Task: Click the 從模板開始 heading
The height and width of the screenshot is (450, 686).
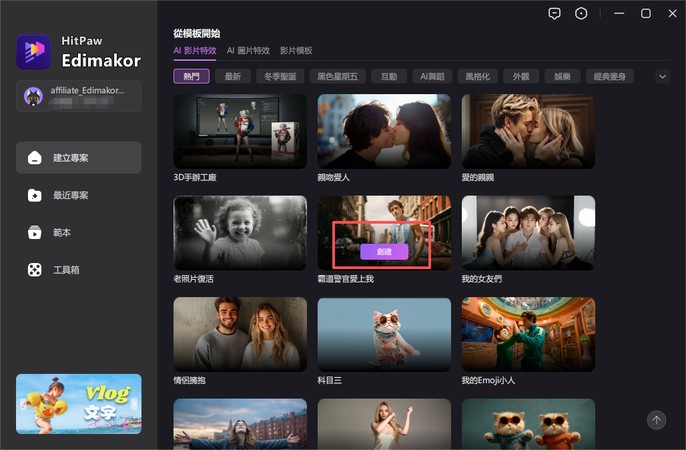Action: click(x=197, y=33)
